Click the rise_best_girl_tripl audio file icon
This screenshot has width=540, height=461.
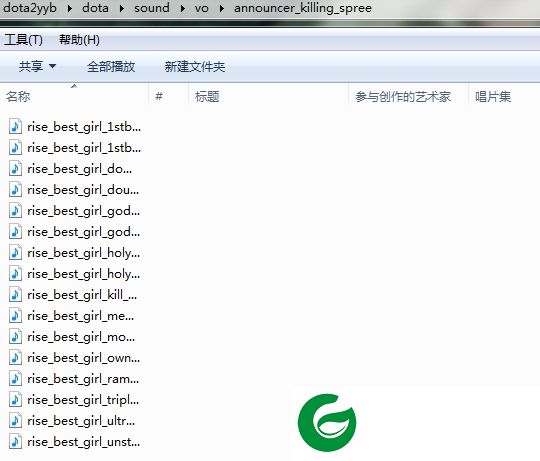click(15, 400)
